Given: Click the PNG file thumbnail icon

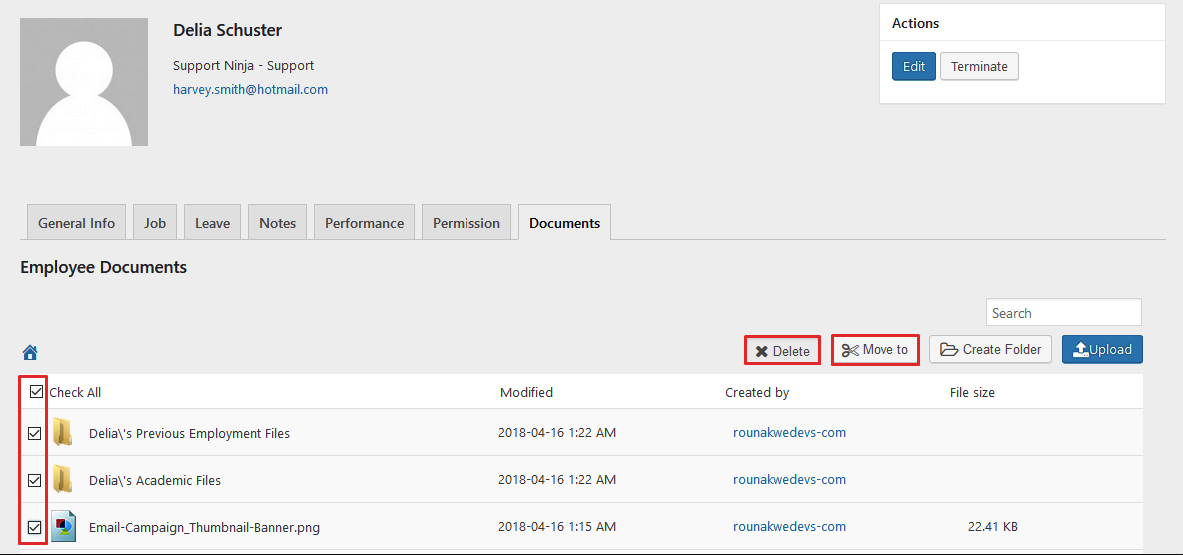Looking at the screenshot, I should point(63,526).
